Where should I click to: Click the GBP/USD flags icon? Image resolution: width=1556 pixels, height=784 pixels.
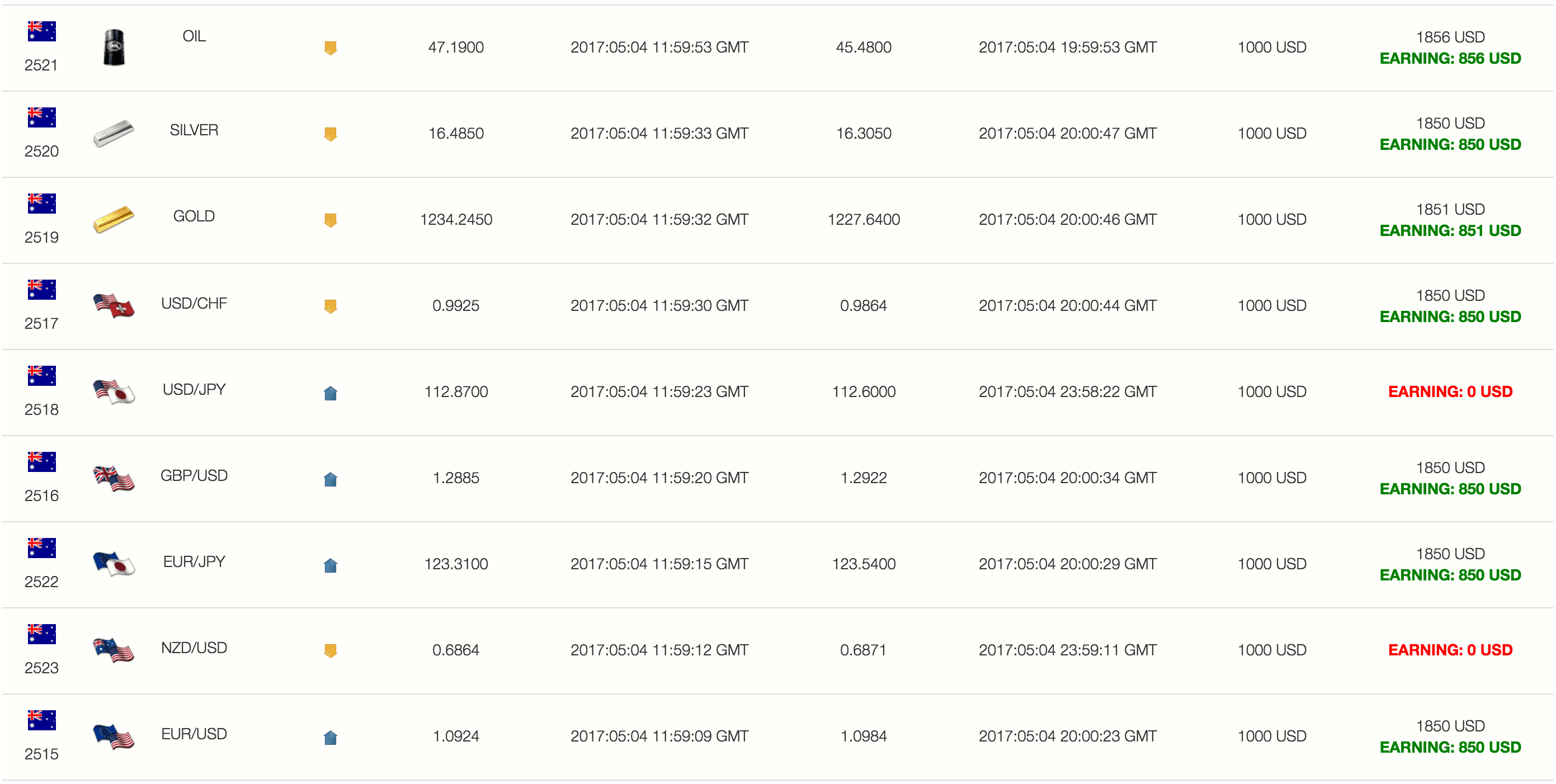(x=114, y=478)
